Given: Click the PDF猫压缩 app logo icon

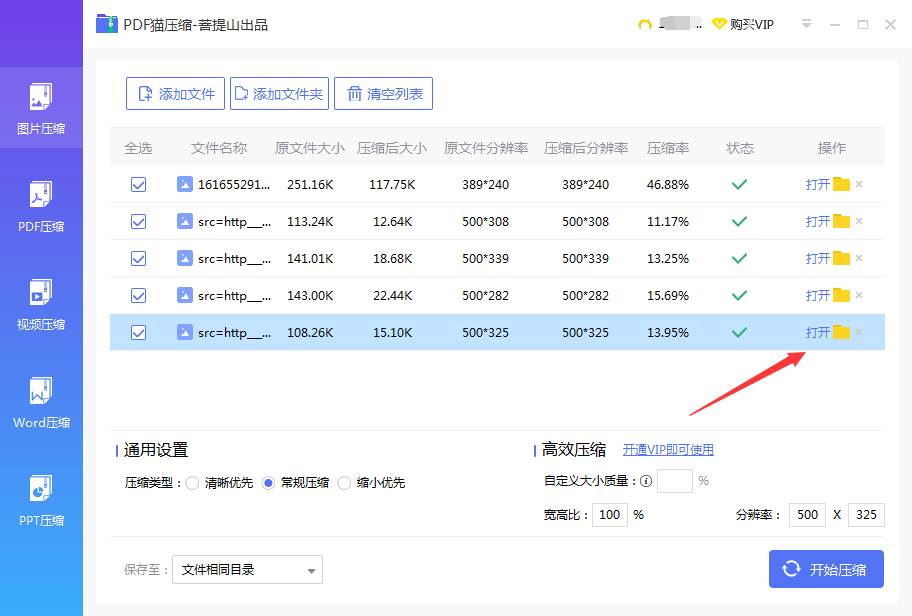Looking at the screenshot, I should coord(106,24).
